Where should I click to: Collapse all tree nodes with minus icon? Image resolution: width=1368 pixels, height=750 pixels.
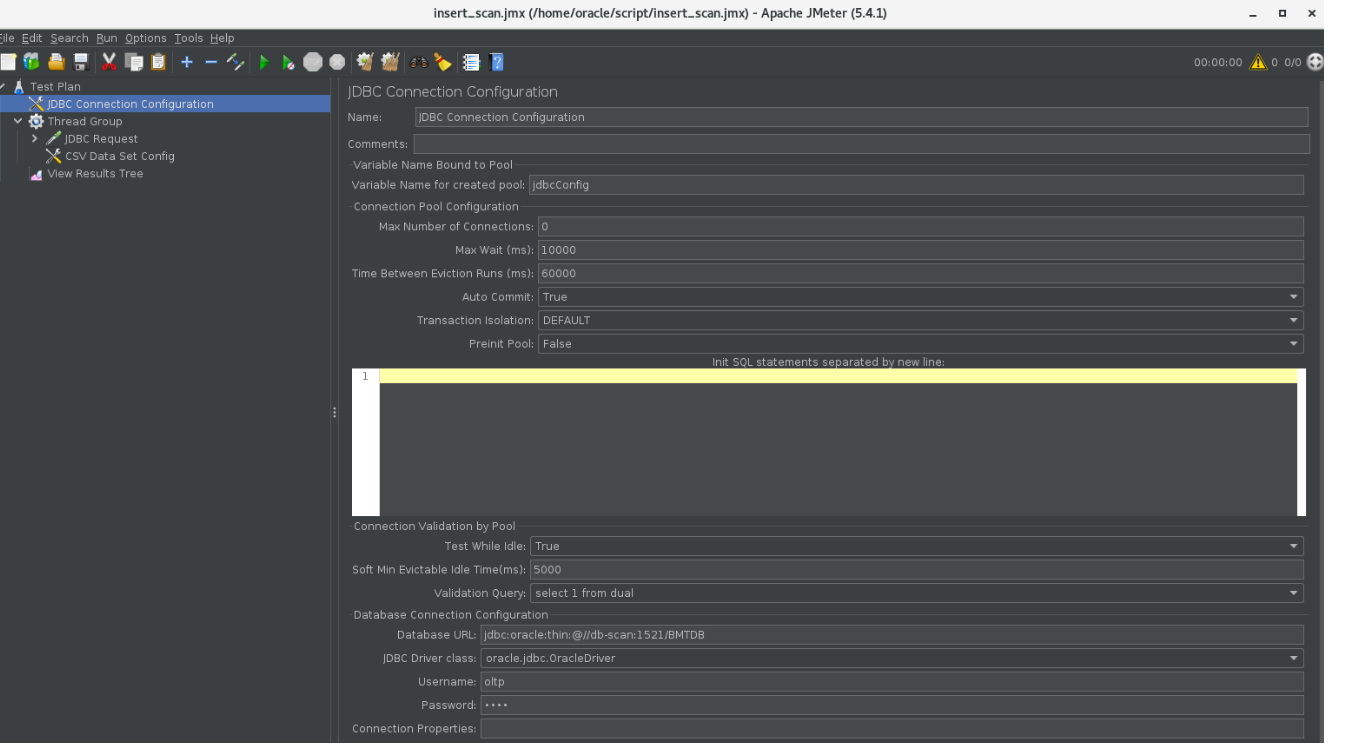211,62
